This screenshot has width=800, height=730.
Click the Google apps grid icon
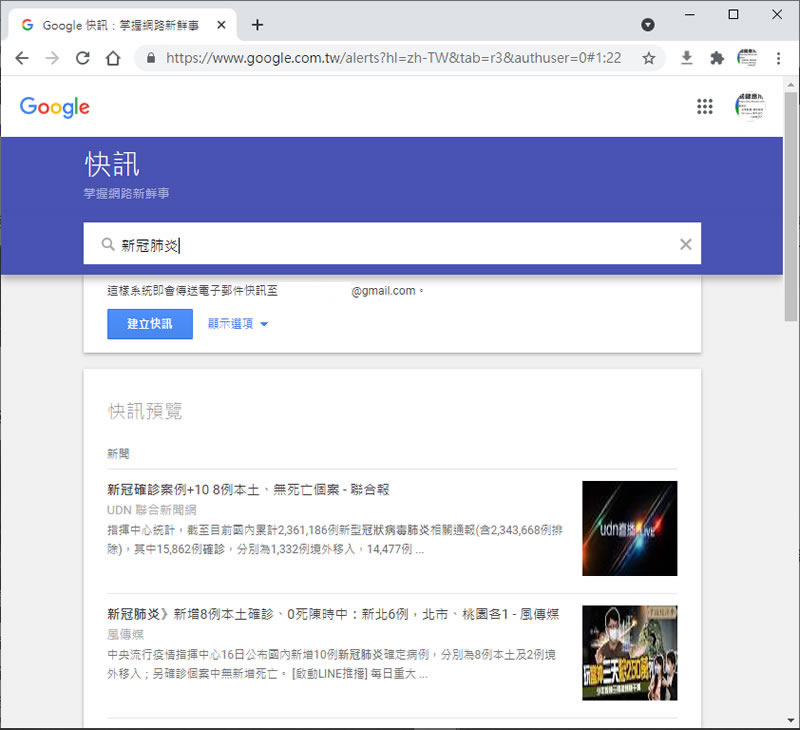pyautogui.click(x=705, y=107)
